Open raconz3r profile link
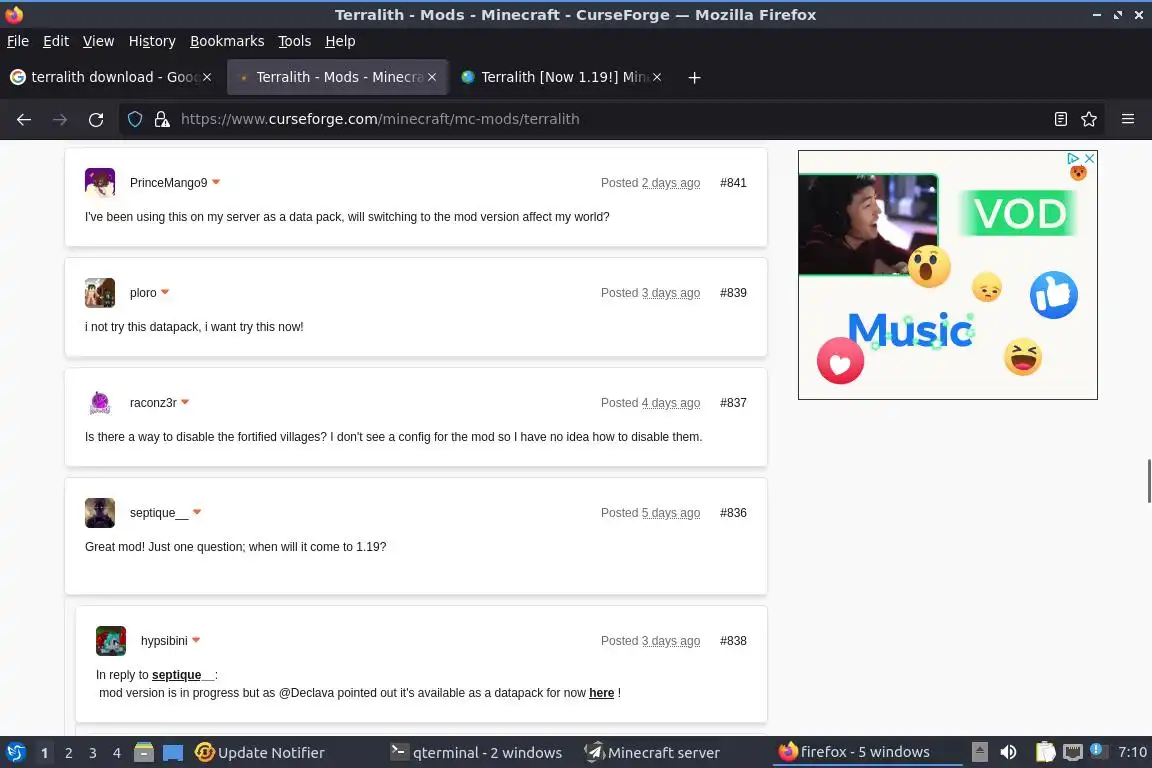This screenshot has height=768, width=1152. (x=153, y=403)
